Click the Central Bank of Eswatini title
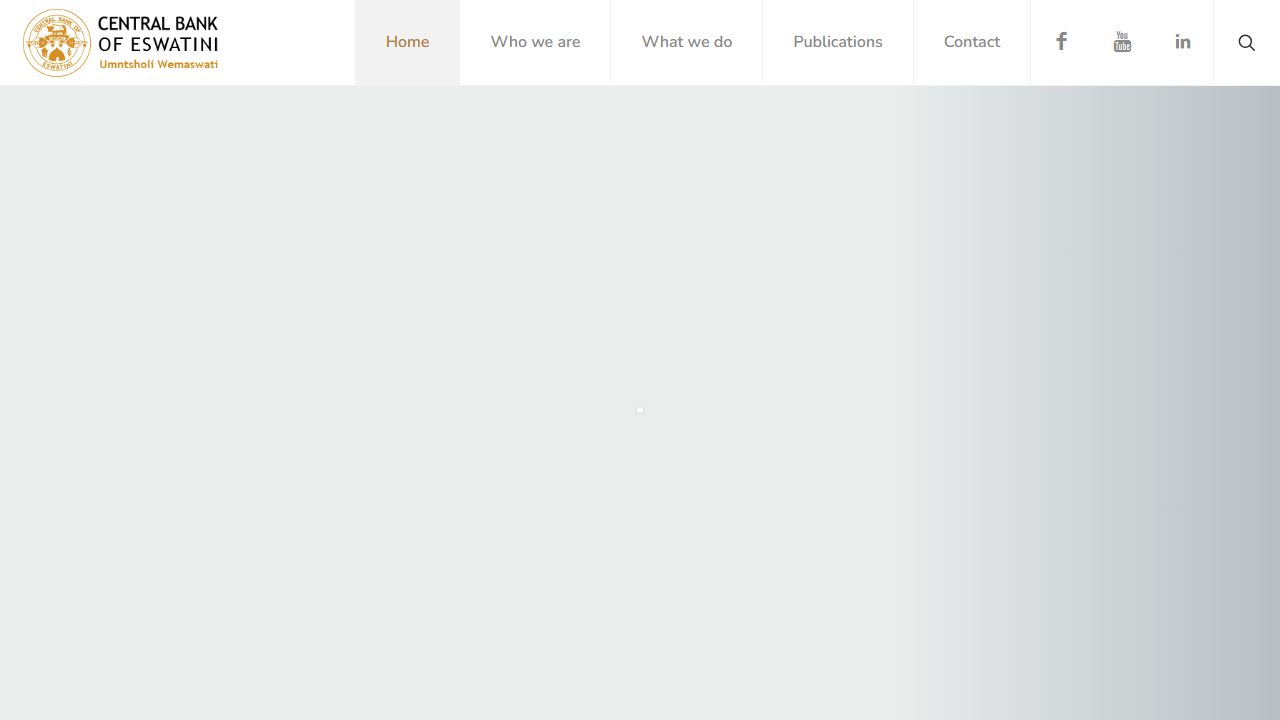This screenshot has width=1280, height=720. point(158,34)
